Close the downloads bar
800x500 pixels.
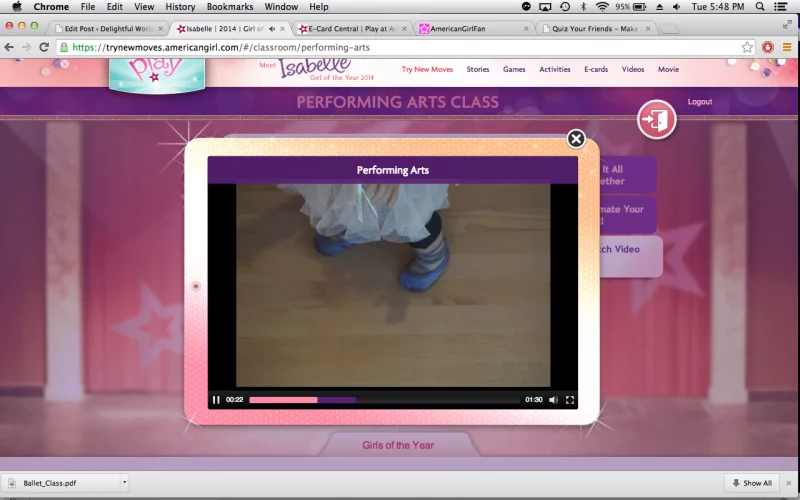pos(789,483)
